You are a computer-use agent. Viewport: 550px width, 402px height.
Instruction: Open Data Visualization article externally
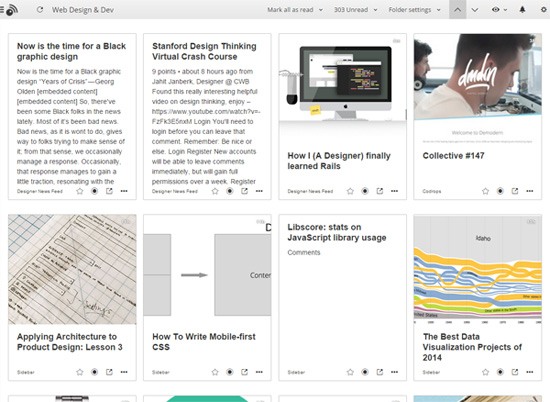coord(515,372)
